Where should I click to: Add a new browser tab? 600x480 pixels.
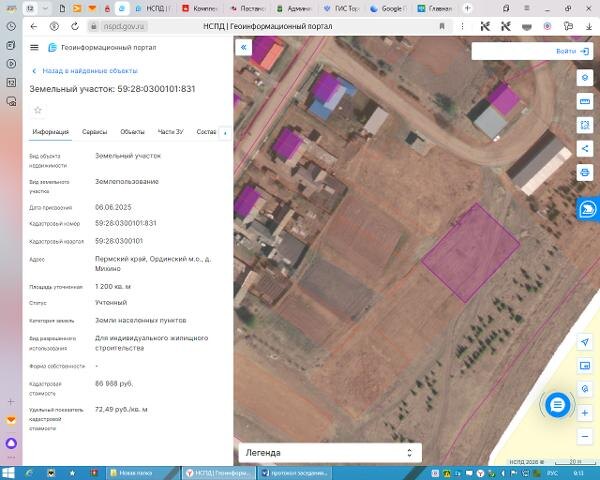pos(467,8)
